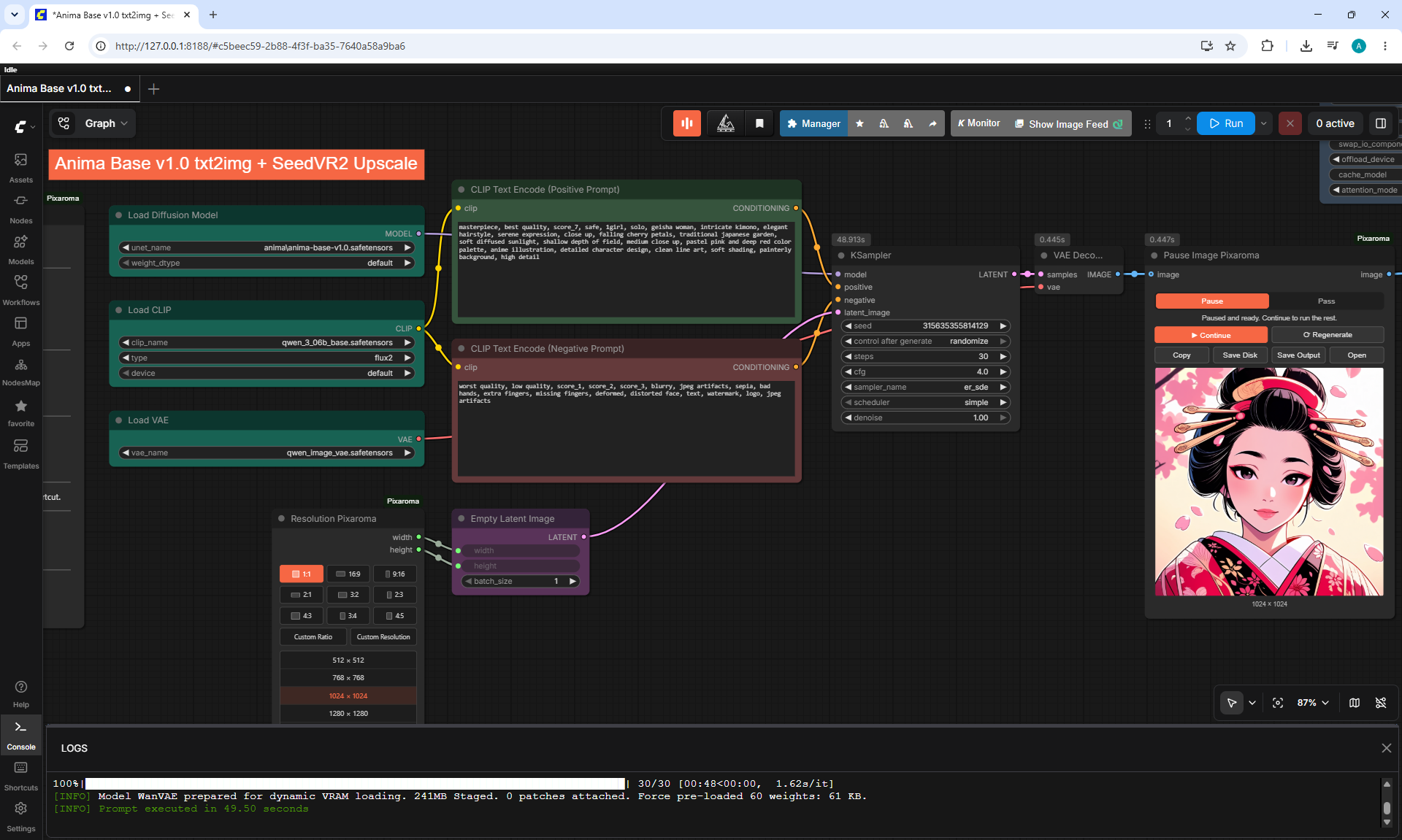Image resolution: width=1402 pixels, height=840 pixels.
Task: Click the ComfyUI logo menu
Action: (24, 126)
